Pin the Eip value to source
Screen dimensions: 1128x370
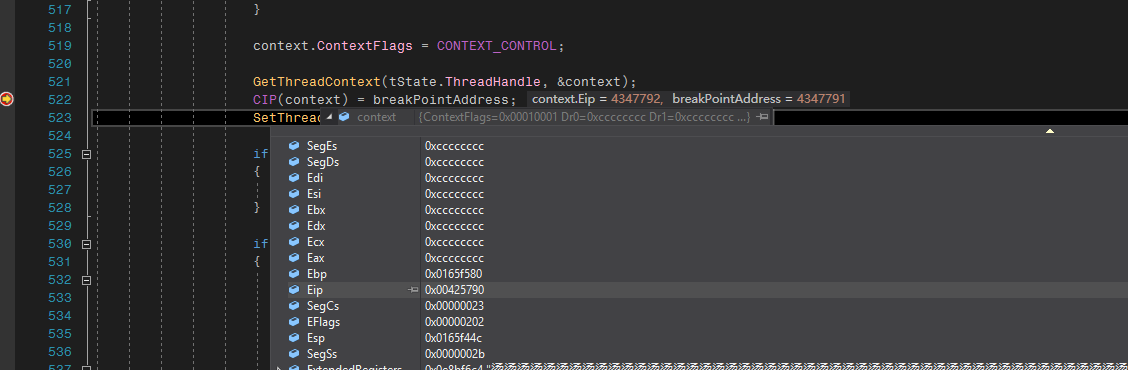tap(413, 289)
